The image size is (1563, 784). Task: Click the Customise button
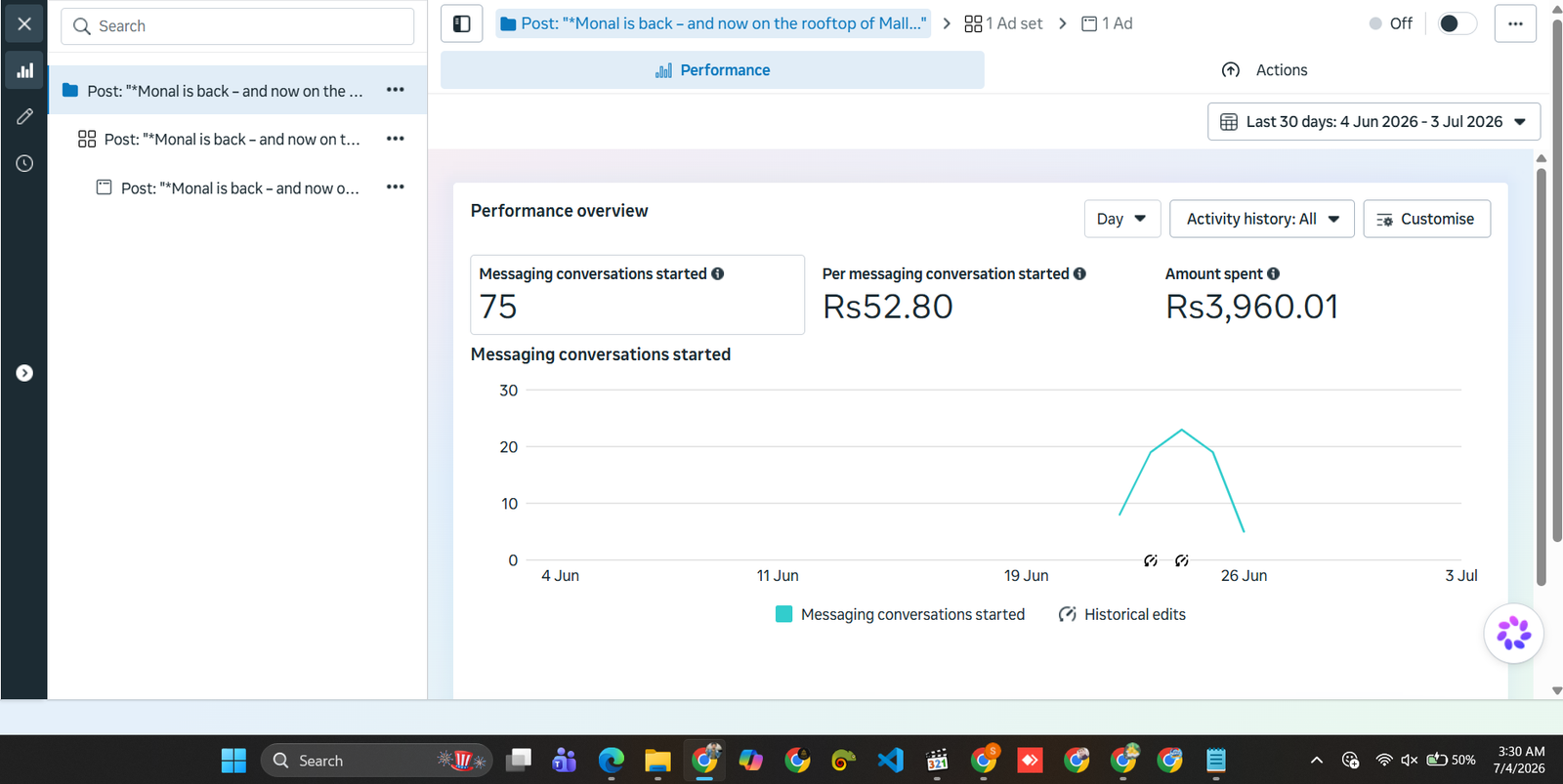[1426, 219]
